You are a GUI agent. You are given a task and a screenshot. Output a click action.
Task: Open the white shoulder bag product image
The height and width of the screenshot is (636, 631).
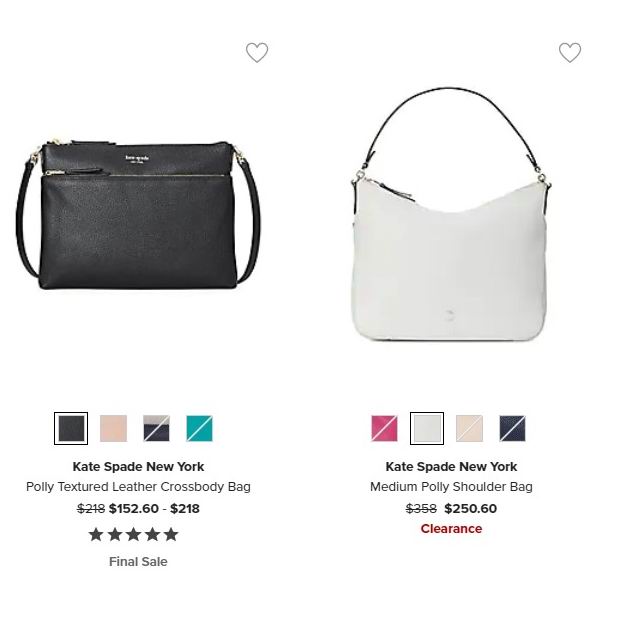coord(451,214)
